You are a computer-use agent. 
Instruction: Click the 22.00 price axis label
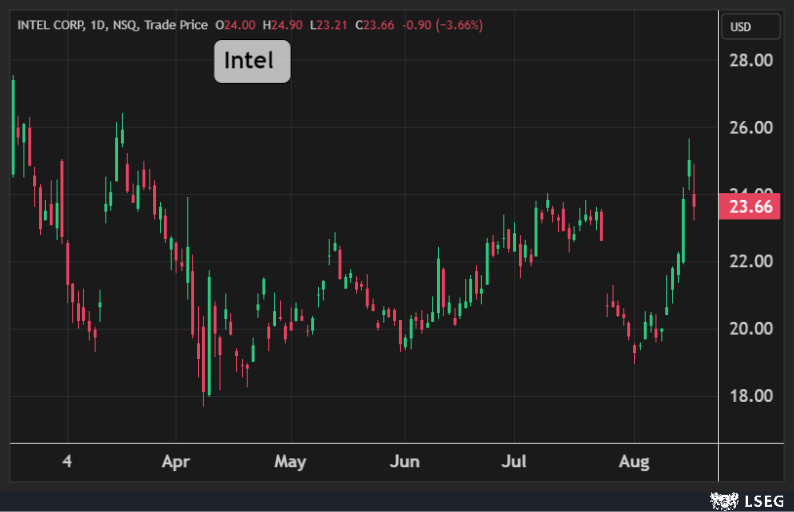751,261
